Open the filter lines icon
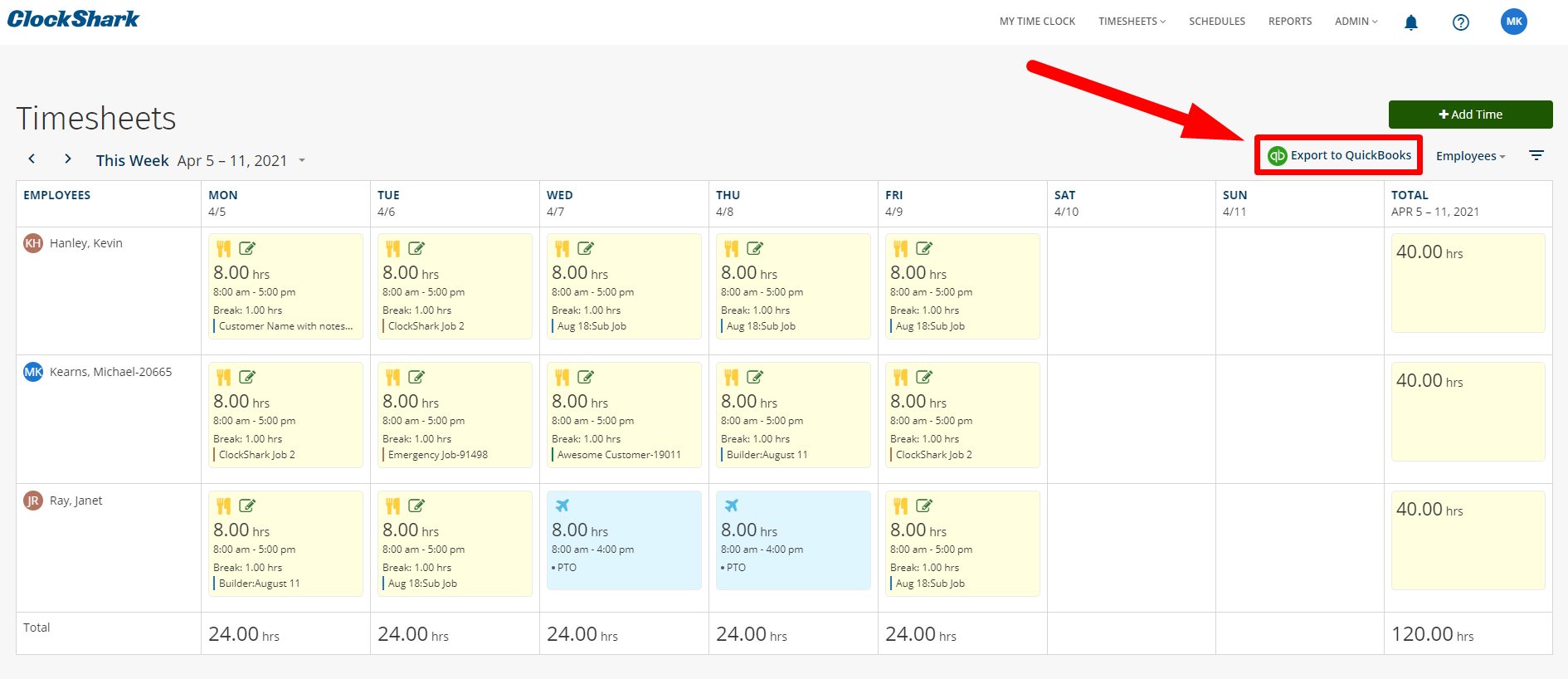The width and height of the screenshot is (1568, 679). pos(1536,155)
